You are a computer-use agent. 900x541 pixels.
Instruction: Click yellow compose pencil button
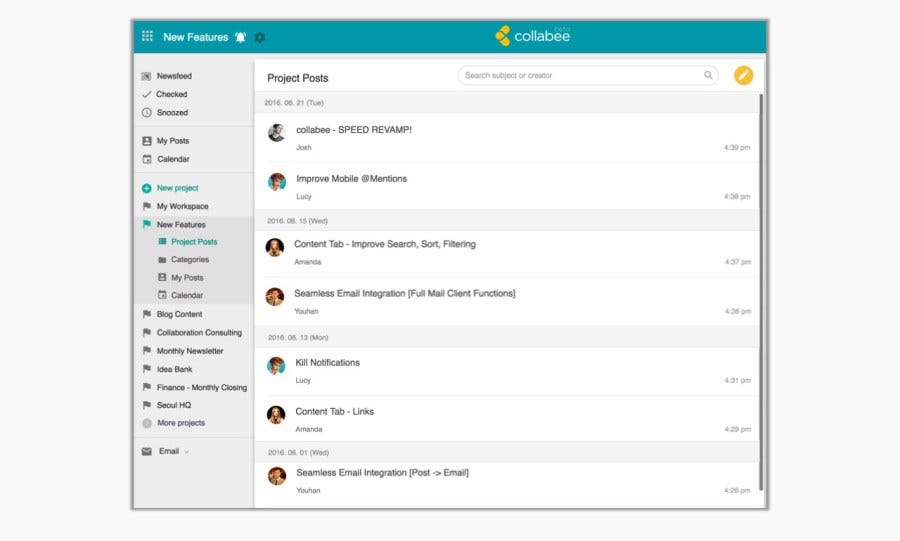click(x=743, y=75)
